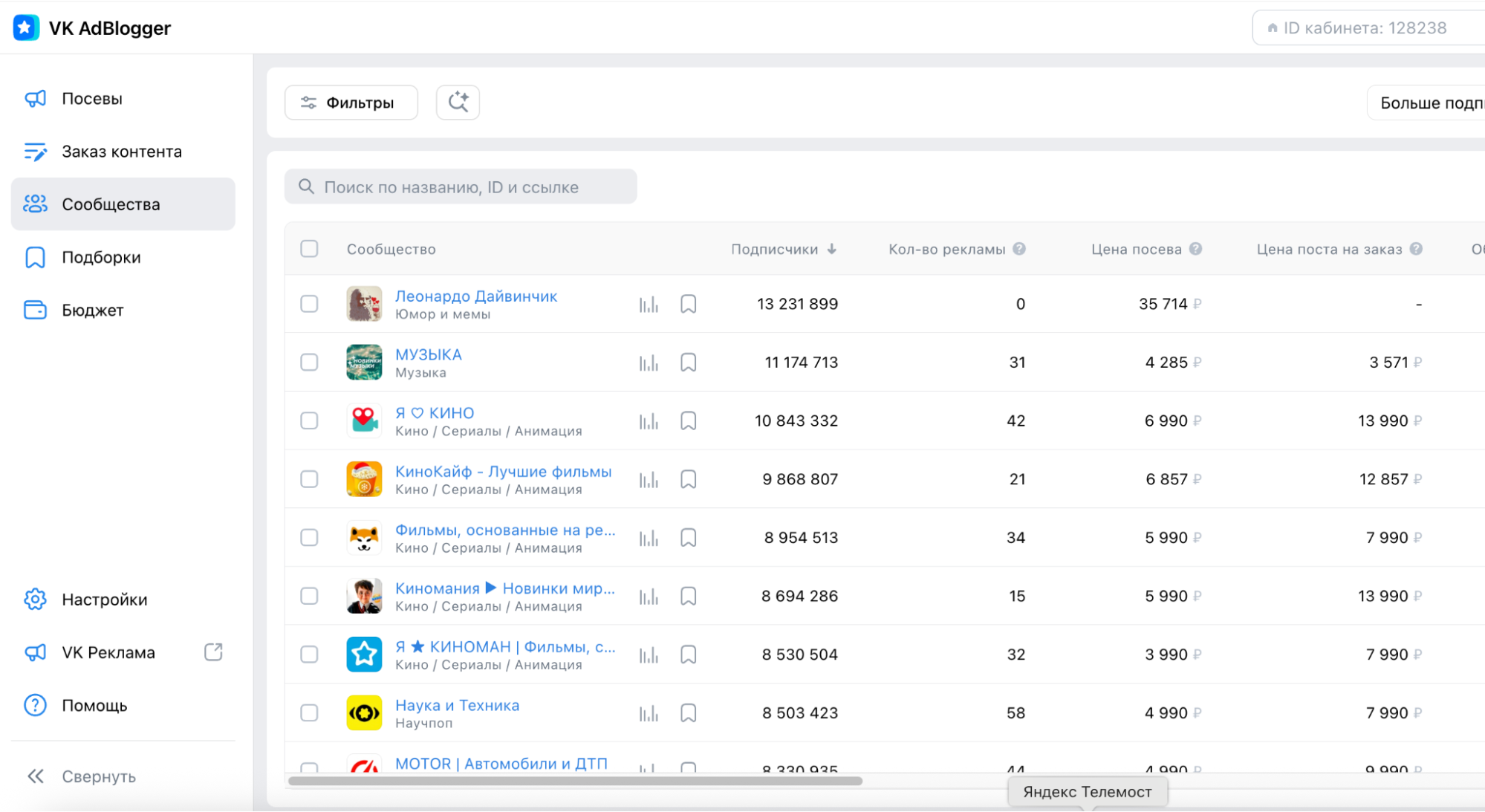Check the МУЗЫКА row checkbox
The height and width of the screenshot is (812, 1485).
tap(309, 363)
